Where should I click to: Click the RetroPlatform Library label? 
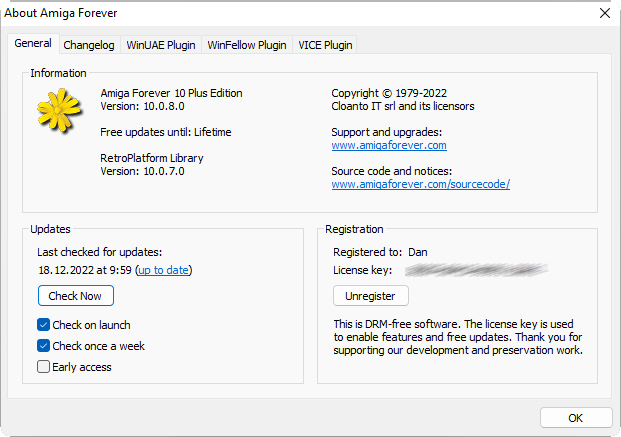[x=152, y=158]
